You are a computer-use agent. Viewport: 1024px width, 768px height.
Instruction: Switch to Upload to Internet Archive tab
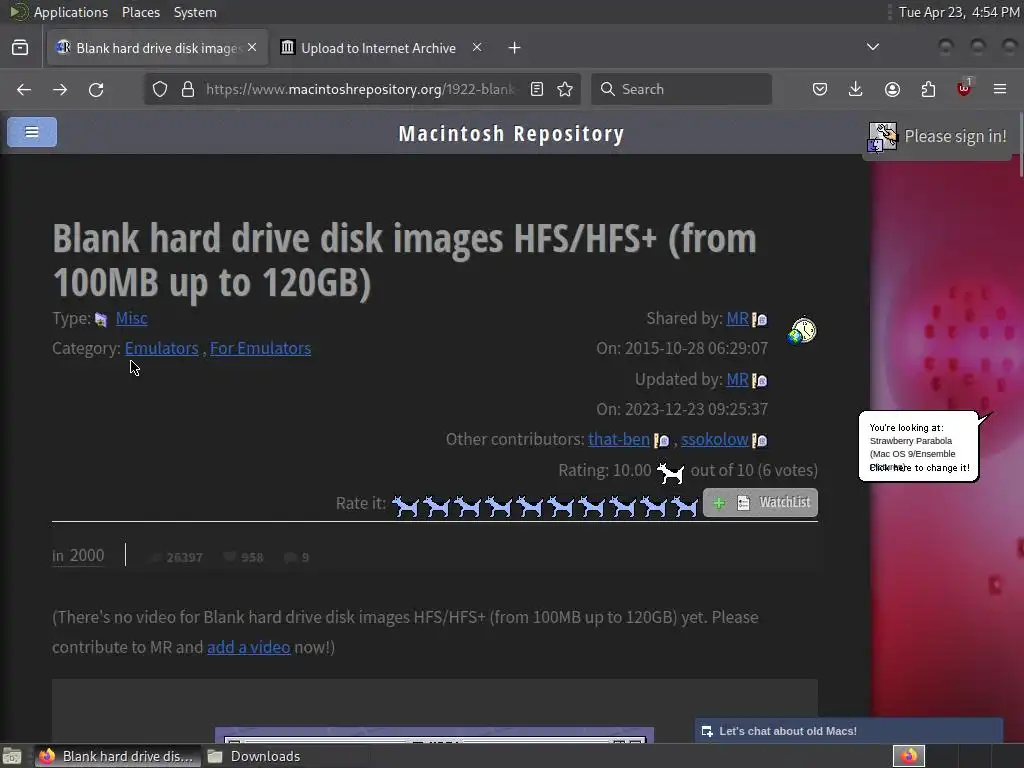pyautogui.click(x=378, y=48)
